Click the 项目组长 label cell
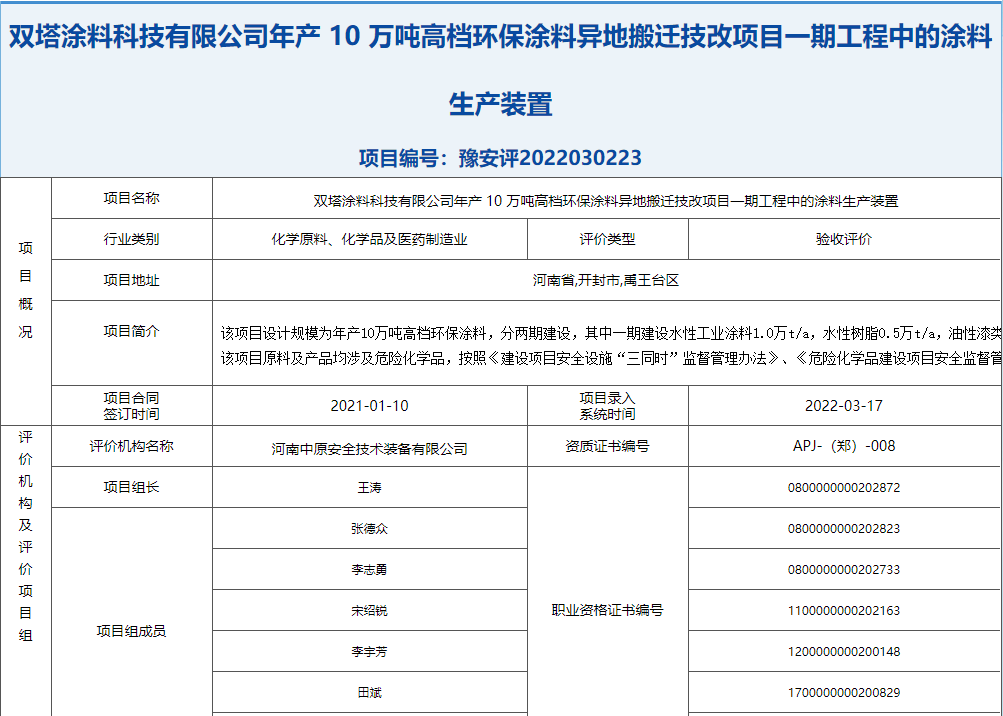This screenshot has height=716, width=1003. click(x=132, y=487)
